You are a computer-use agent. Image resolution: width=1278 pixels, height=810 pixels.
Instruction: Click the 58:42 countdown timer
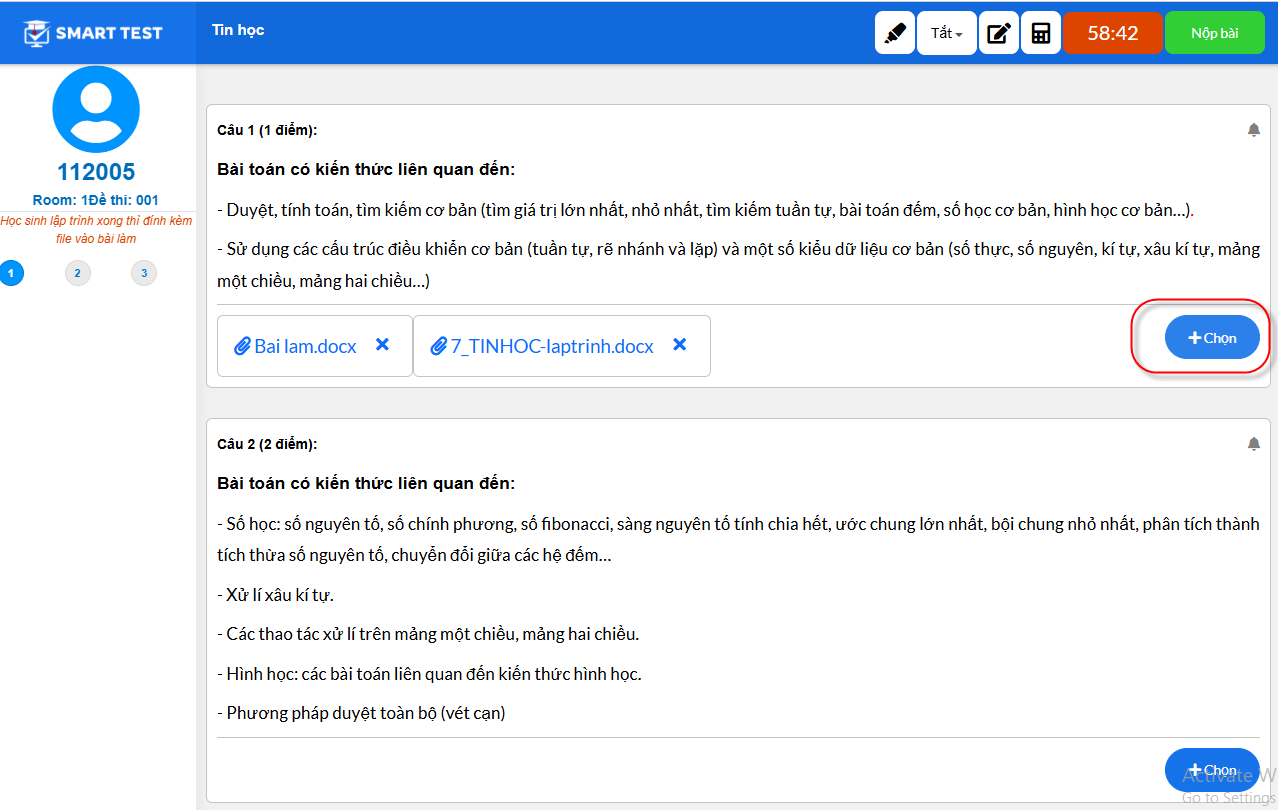(x=1113, y=33)
